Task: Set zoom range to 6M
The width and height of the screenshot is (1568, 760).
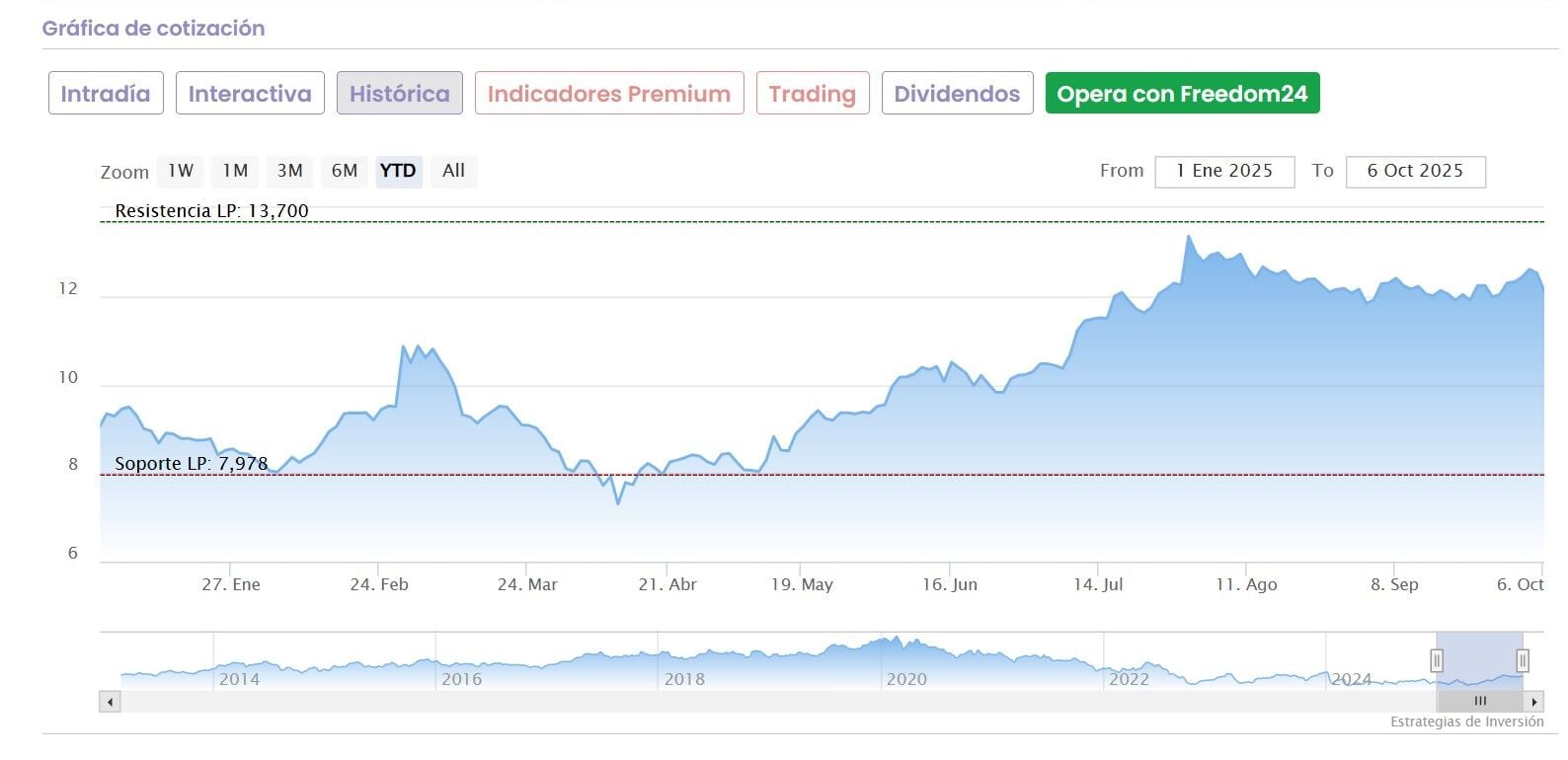Action: pyautogui.click(x=345, y=171)
